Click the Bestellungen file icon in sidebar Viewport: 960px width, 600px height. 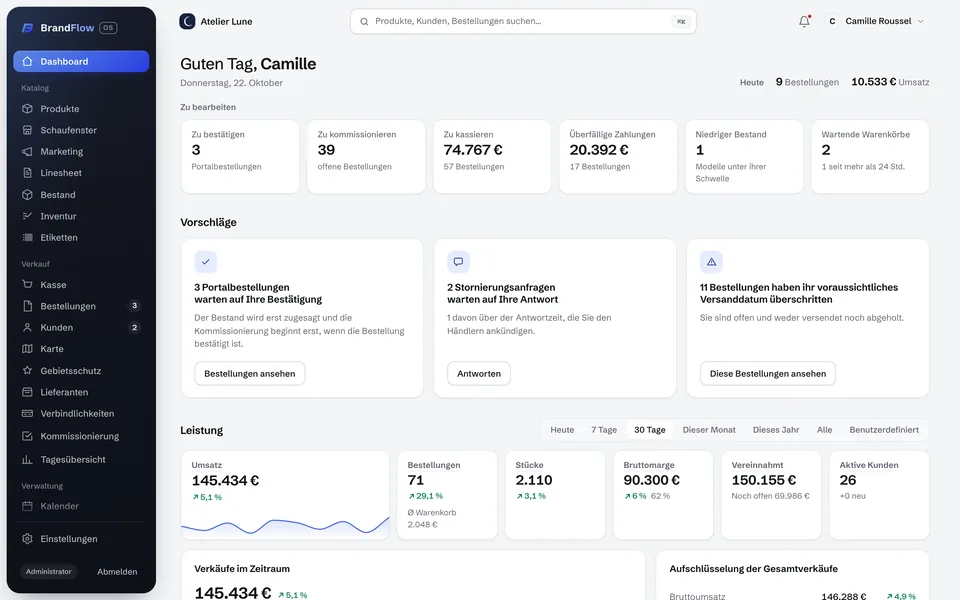click(27, 306)
